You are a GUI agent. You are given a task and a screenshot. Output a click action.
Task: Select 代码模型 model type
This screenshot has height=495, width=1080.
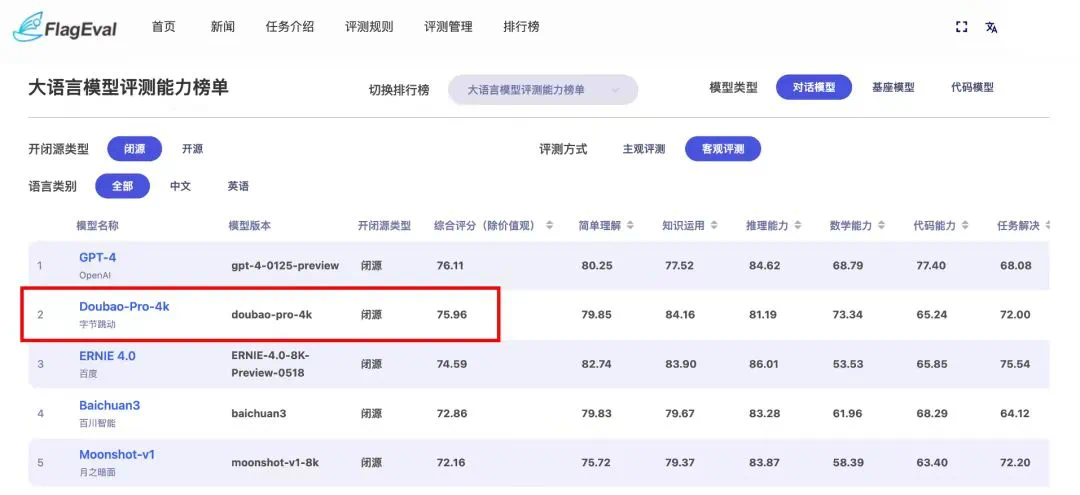(x=972, y=88)
